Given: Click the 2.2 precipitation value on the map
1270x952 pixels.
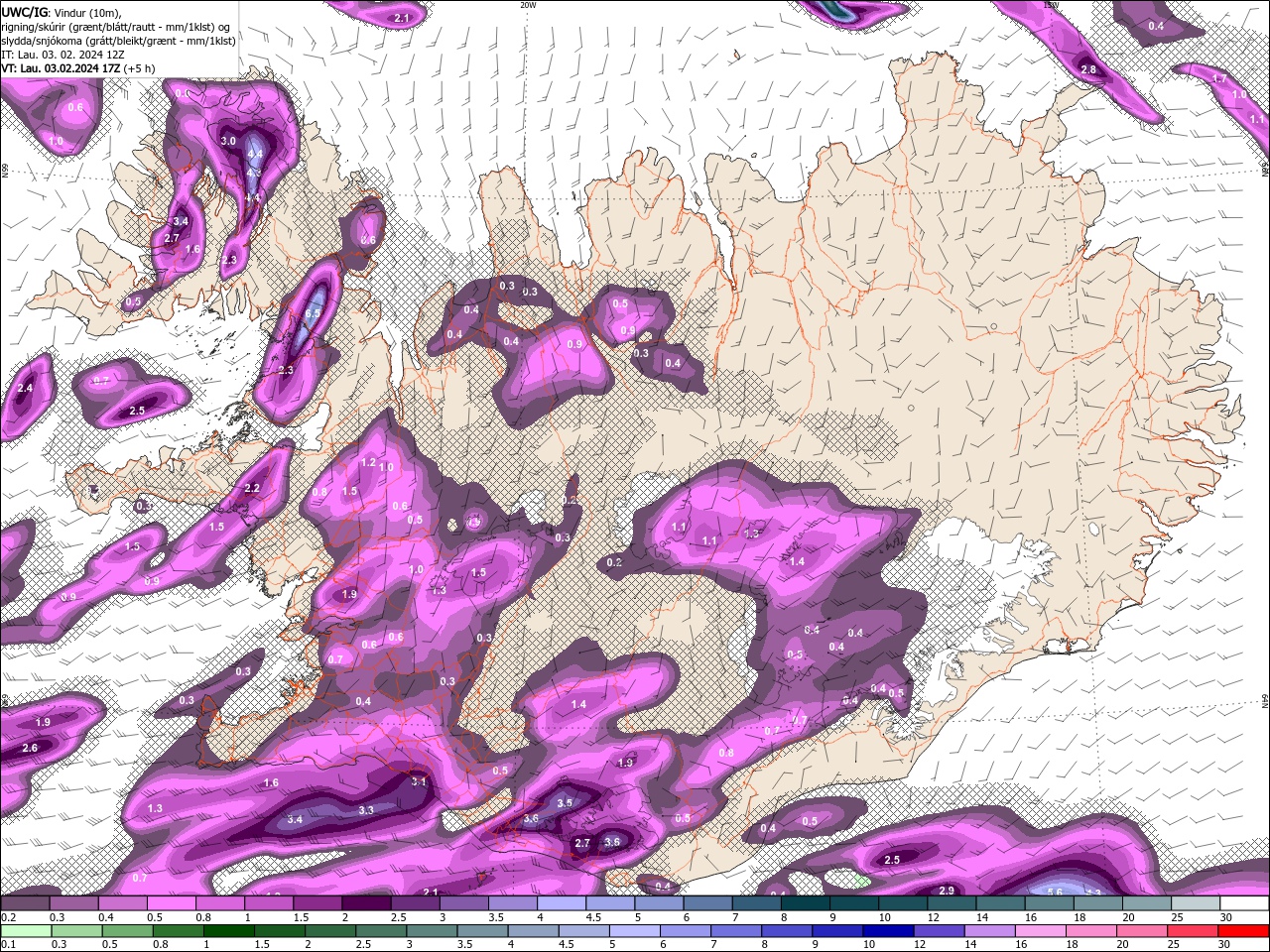Looking at the screenshot, I should (x=252, y=488).
